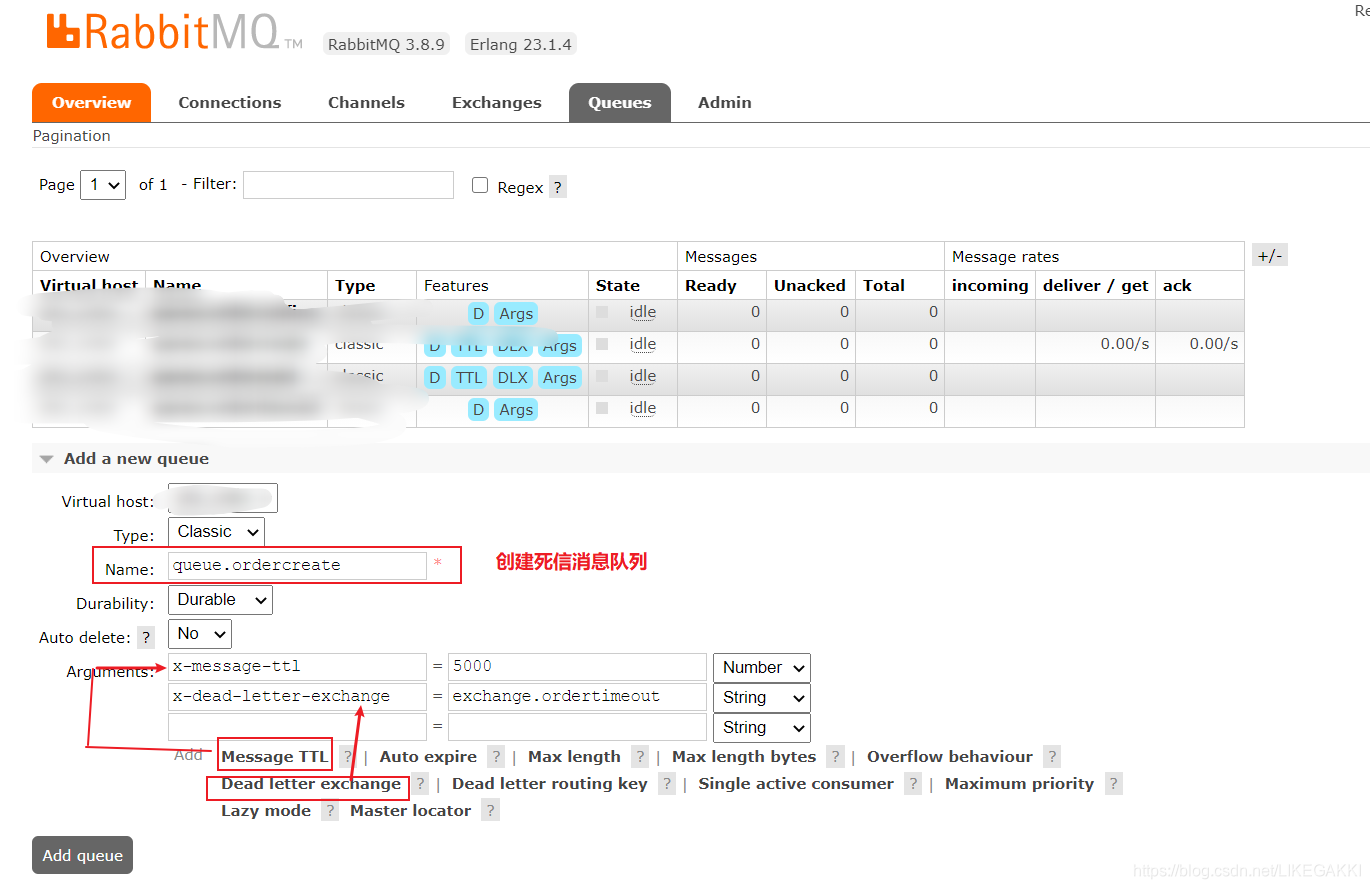1370x889 pixels.
Task: Open Auto delete help question mark
Action: tap(146, 637)
